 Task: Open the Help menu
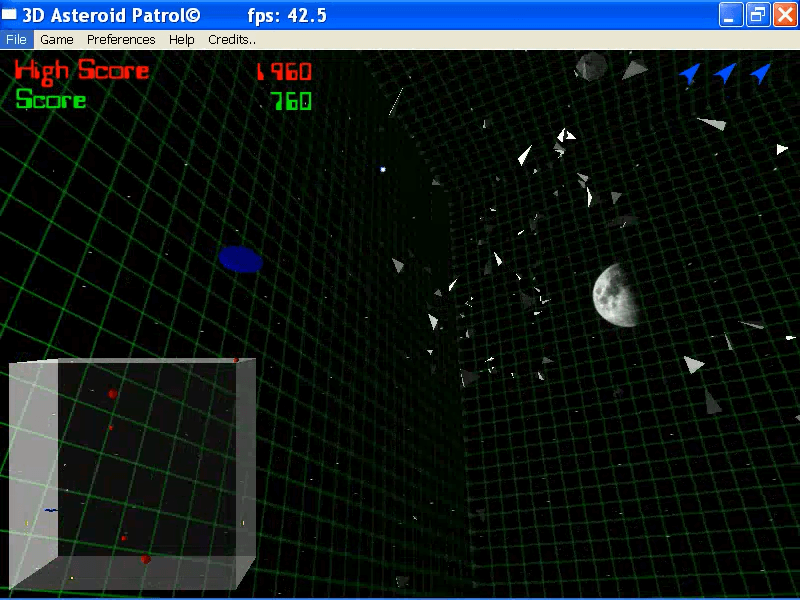click(182, 39)
